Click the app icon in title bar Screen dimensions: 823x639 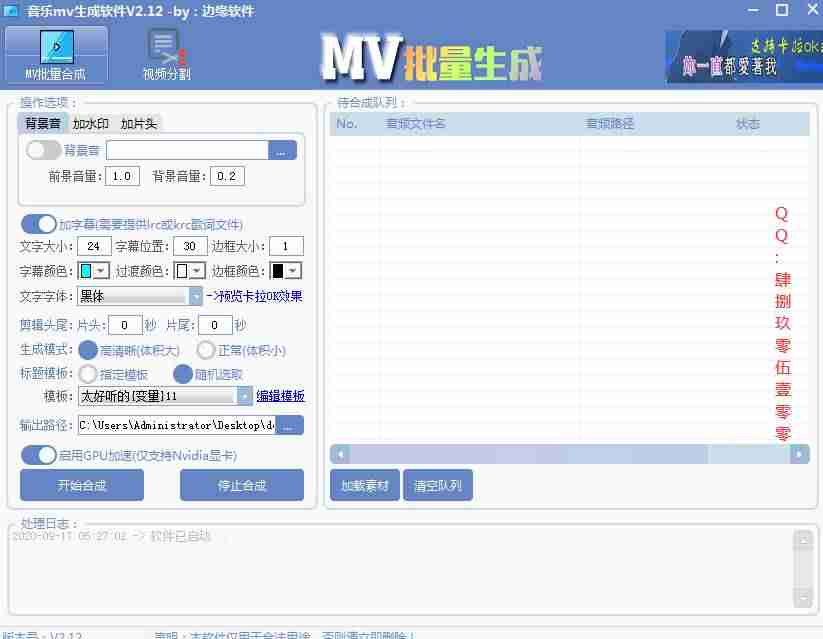pos(10,10)
